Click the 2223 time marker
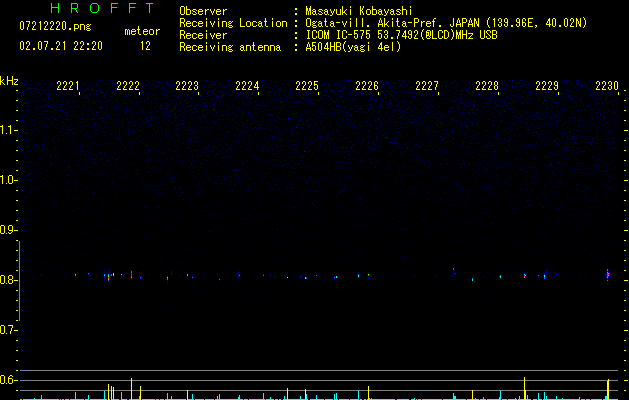The width and height of the screenshot is (629, 400). (x=187, y=86)
